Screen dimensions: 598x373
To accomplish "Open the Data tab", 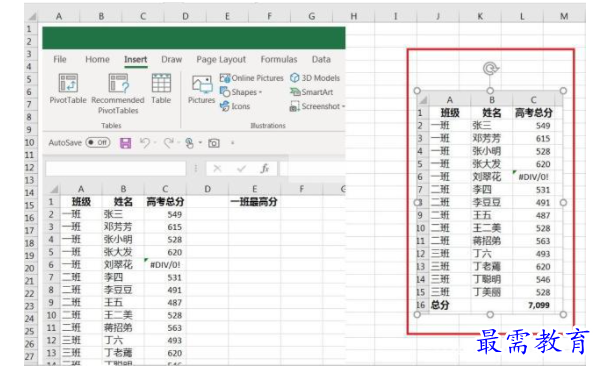I will (321, 59).
